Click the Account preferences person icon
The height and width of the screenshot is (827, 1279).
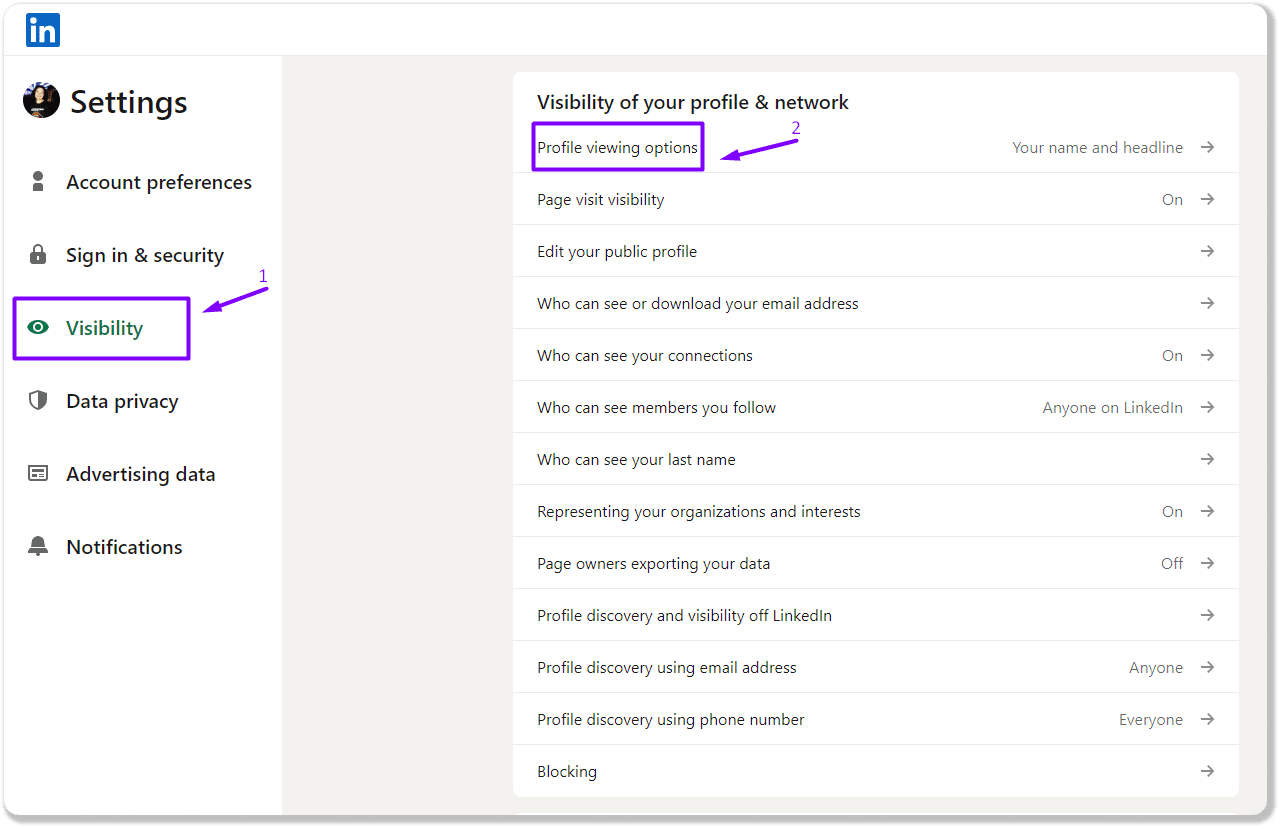point(38,181)
